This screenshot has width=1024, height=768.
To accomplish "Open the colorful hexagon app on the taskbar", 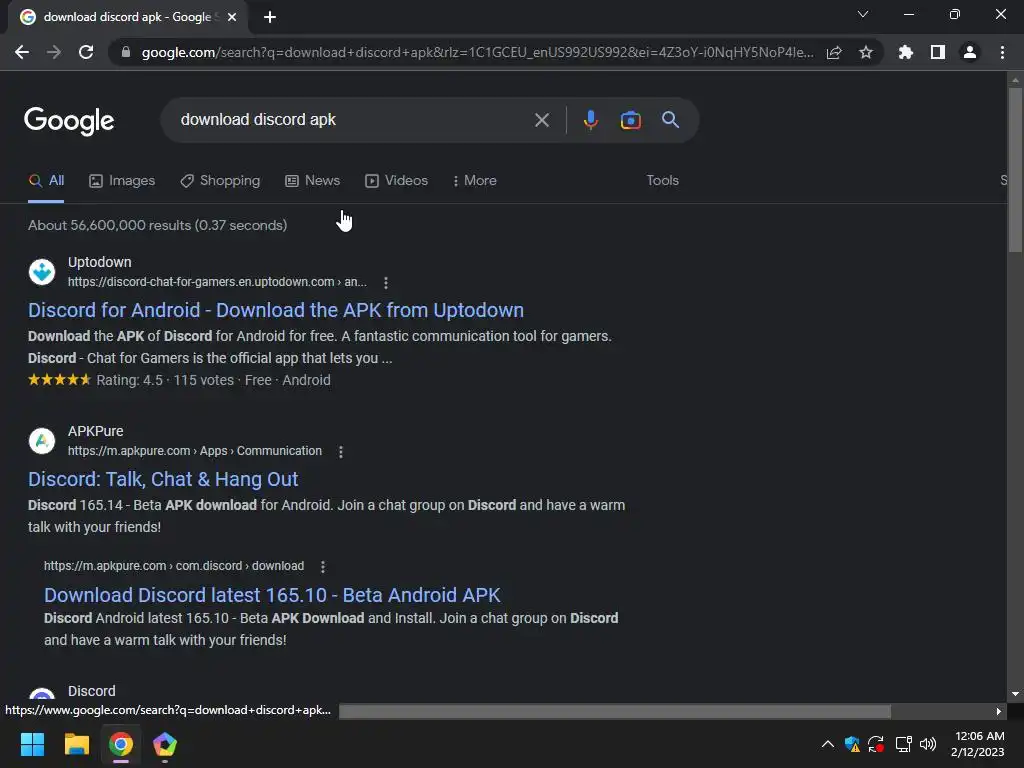I will [165, 744].
